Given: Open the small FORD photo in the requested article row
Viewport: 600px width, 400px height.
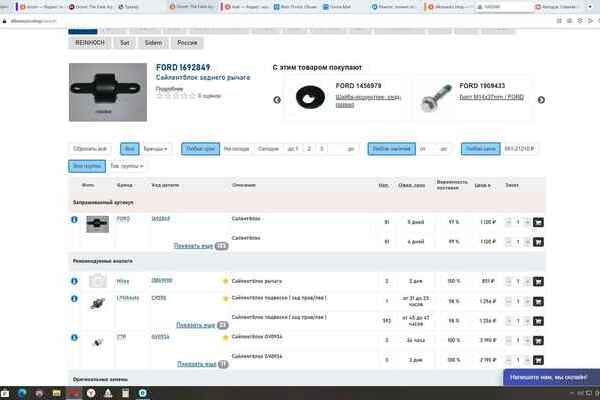Looking at the screenshot, I should 98,224.
